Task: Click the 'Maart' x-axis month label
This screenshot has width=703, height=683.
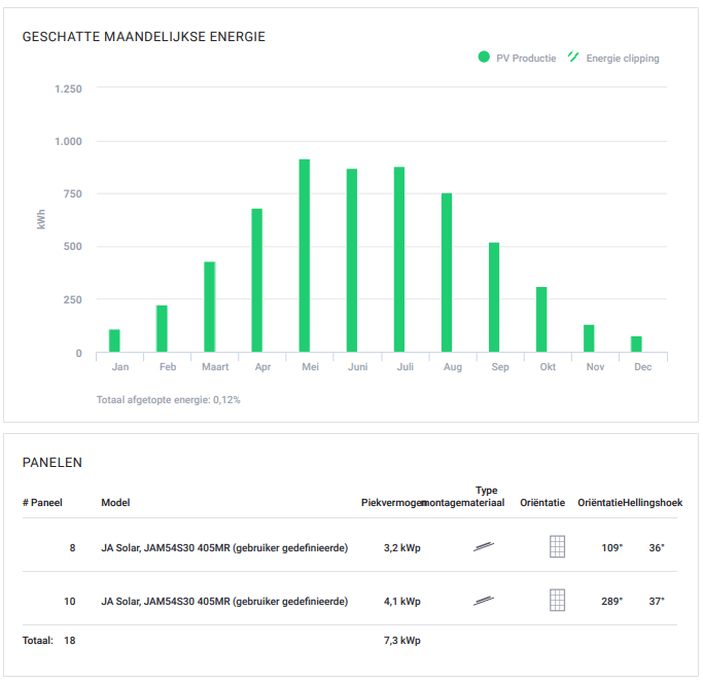Action: tap(215, 367)
